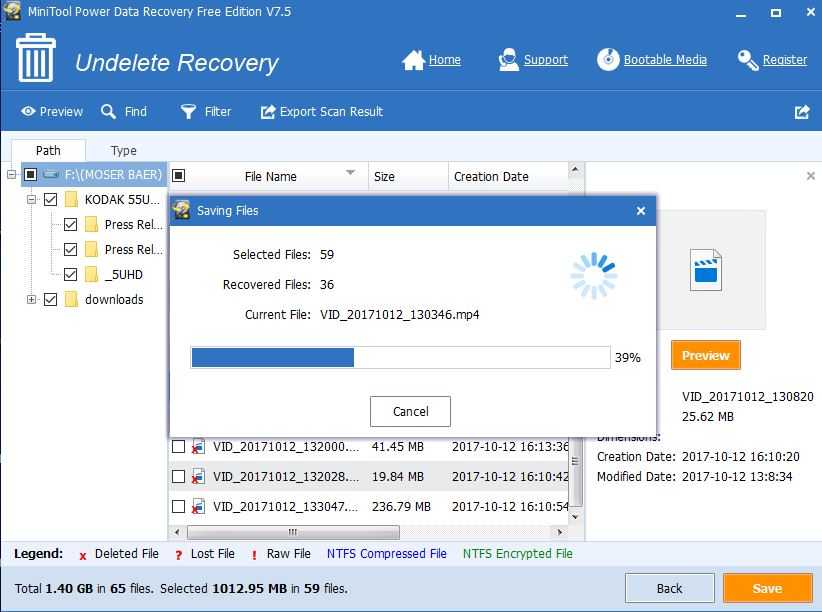Select the _5UHD folder icon
The width and height of the screenshot is (822, 612).
pyautogui.click(x=91, y=274)
